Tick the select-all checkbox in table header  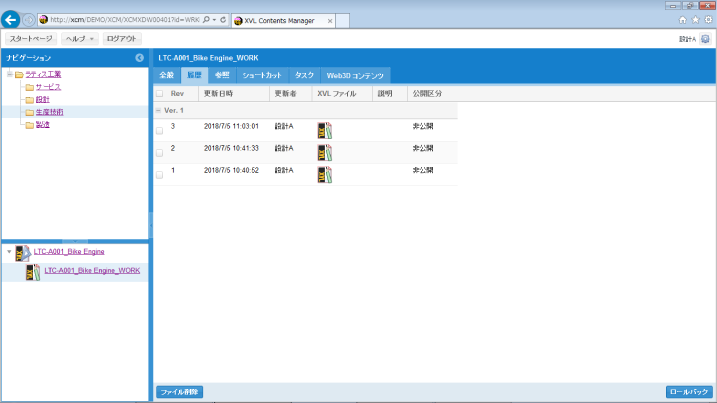tap(159, 93)
